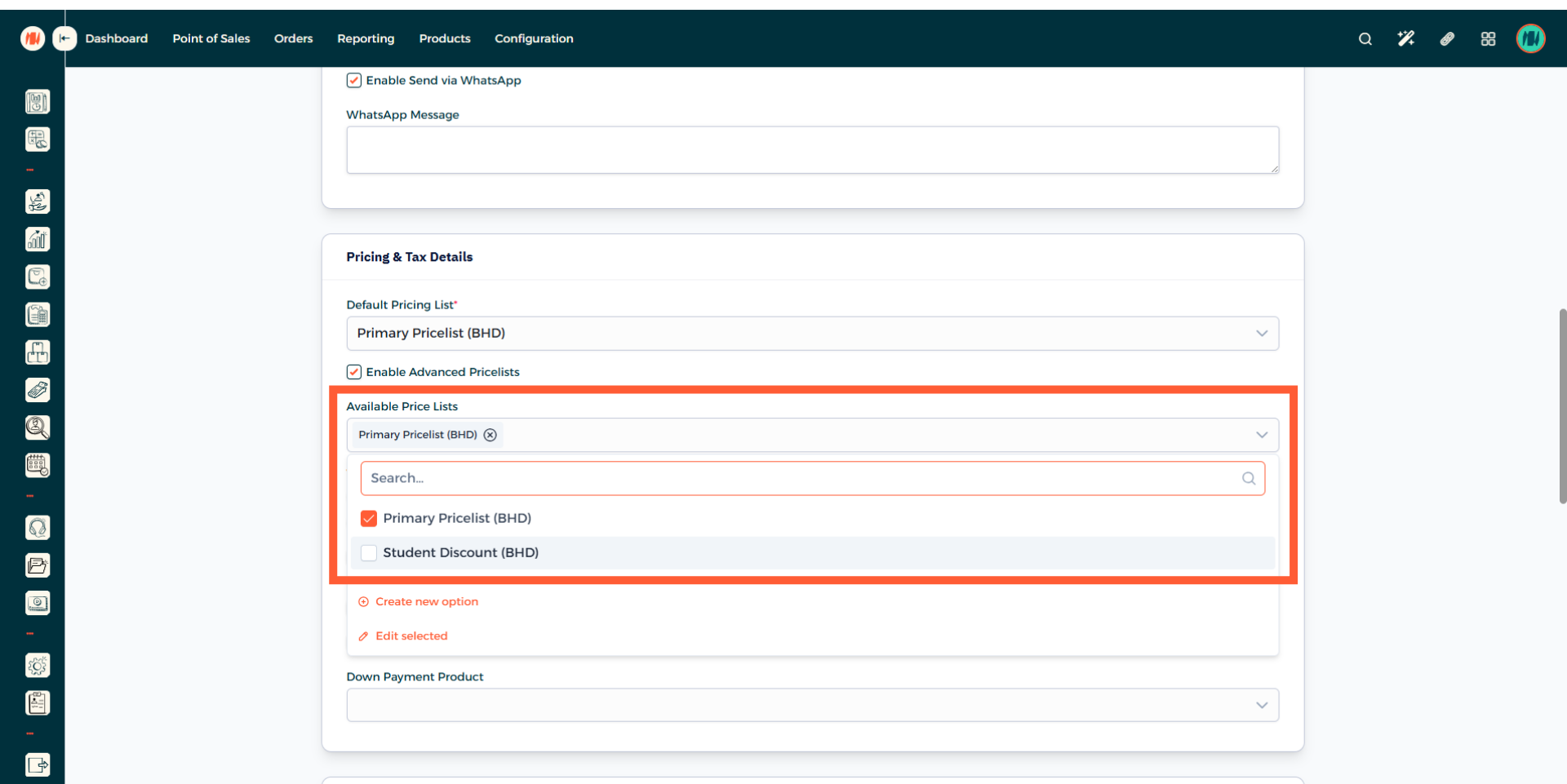Image resolution: width=1567 pixels, height=784 pixels.
Task: Remove Primary Pricelist (BHD) tag with x
Action: coord(490,435)
